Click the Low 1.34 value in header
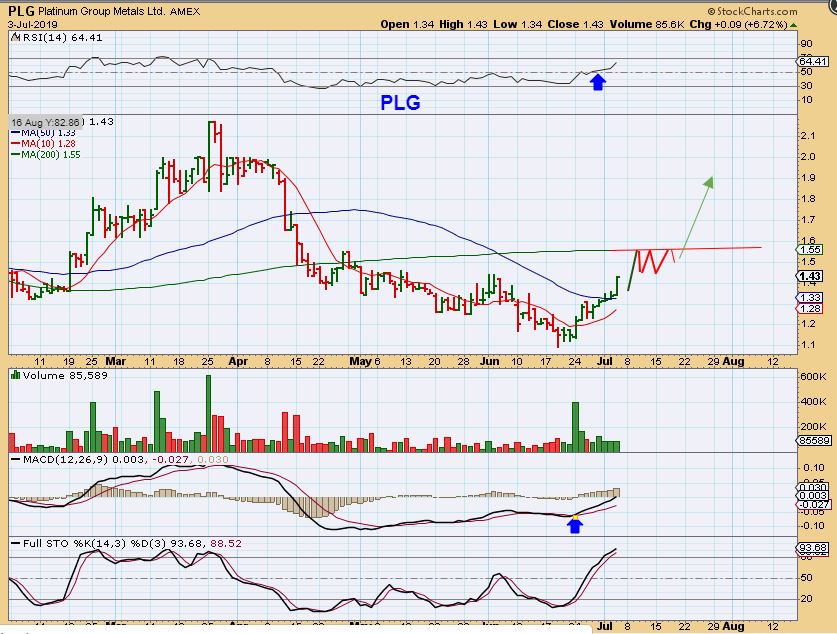 (x=517, y=25)
